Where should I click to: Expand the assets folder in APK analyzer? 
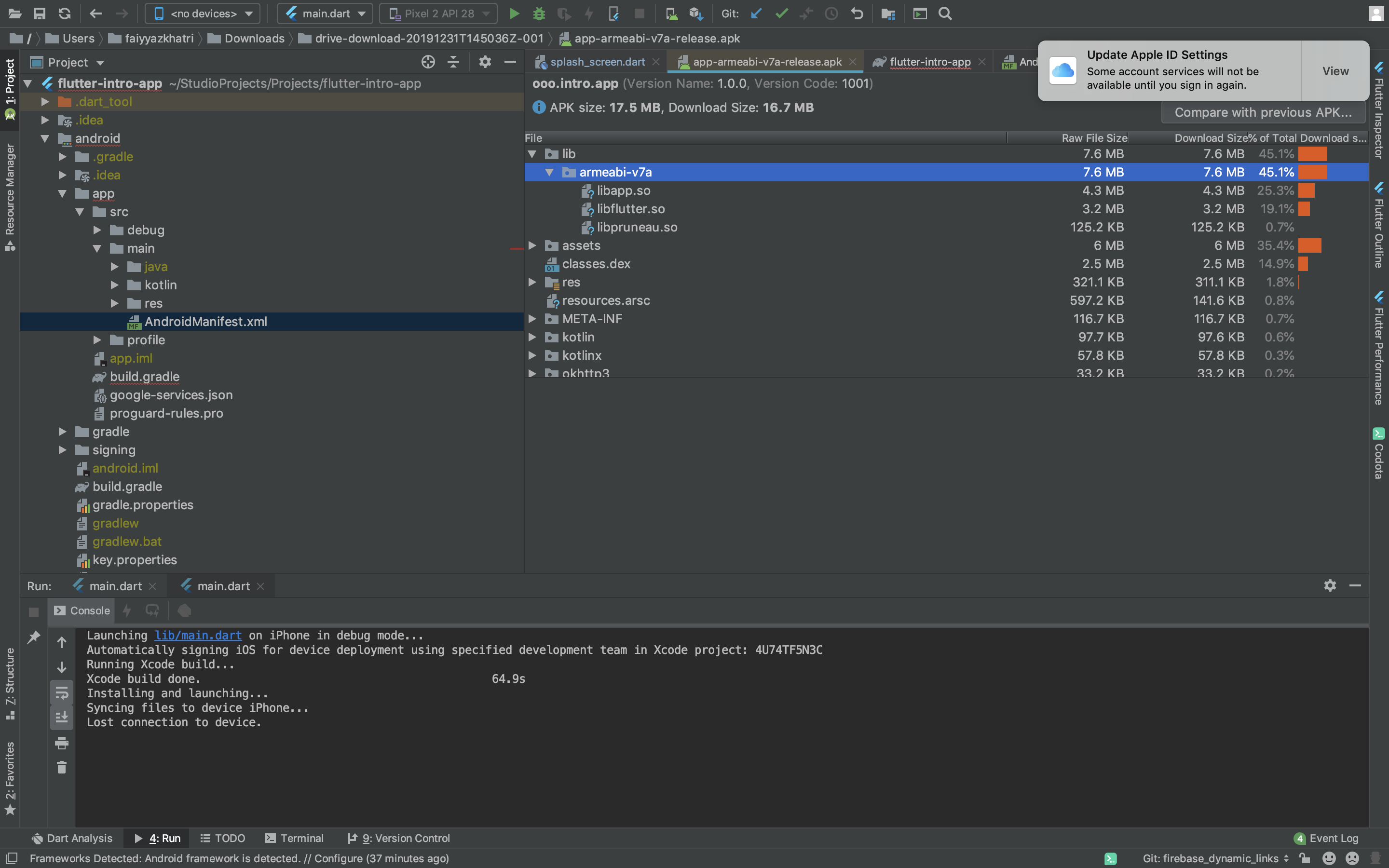(532, 245)
